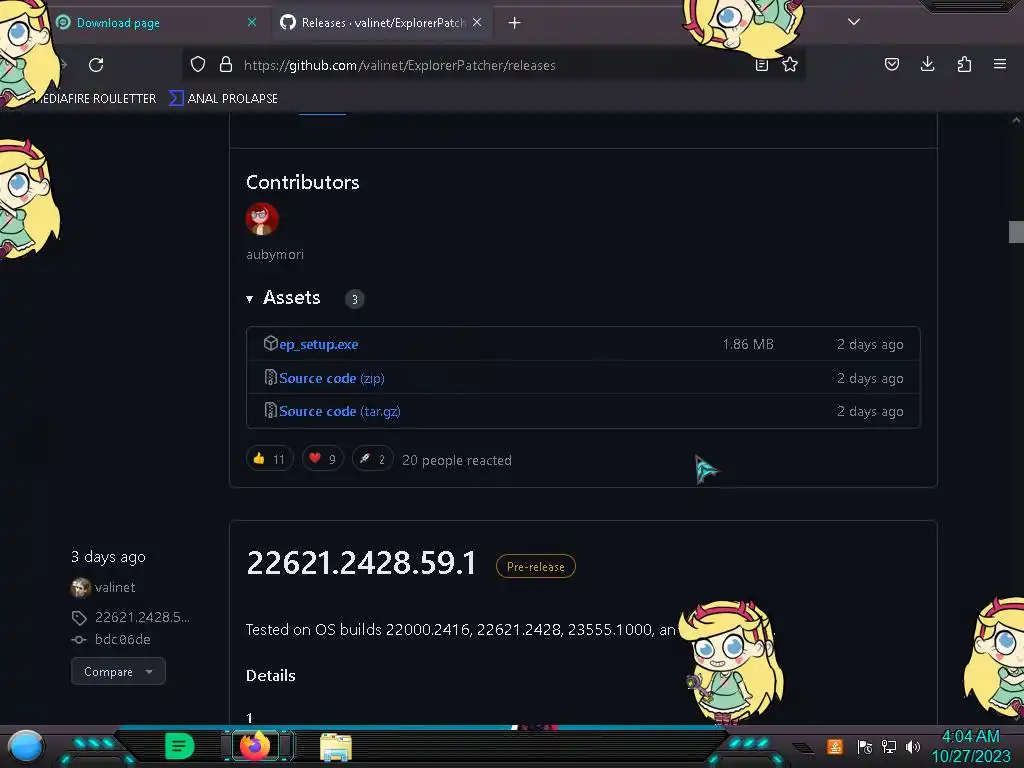
Task: Click the tag icon beside 22621.2428.5...
Action: click(x=79, y=618)
